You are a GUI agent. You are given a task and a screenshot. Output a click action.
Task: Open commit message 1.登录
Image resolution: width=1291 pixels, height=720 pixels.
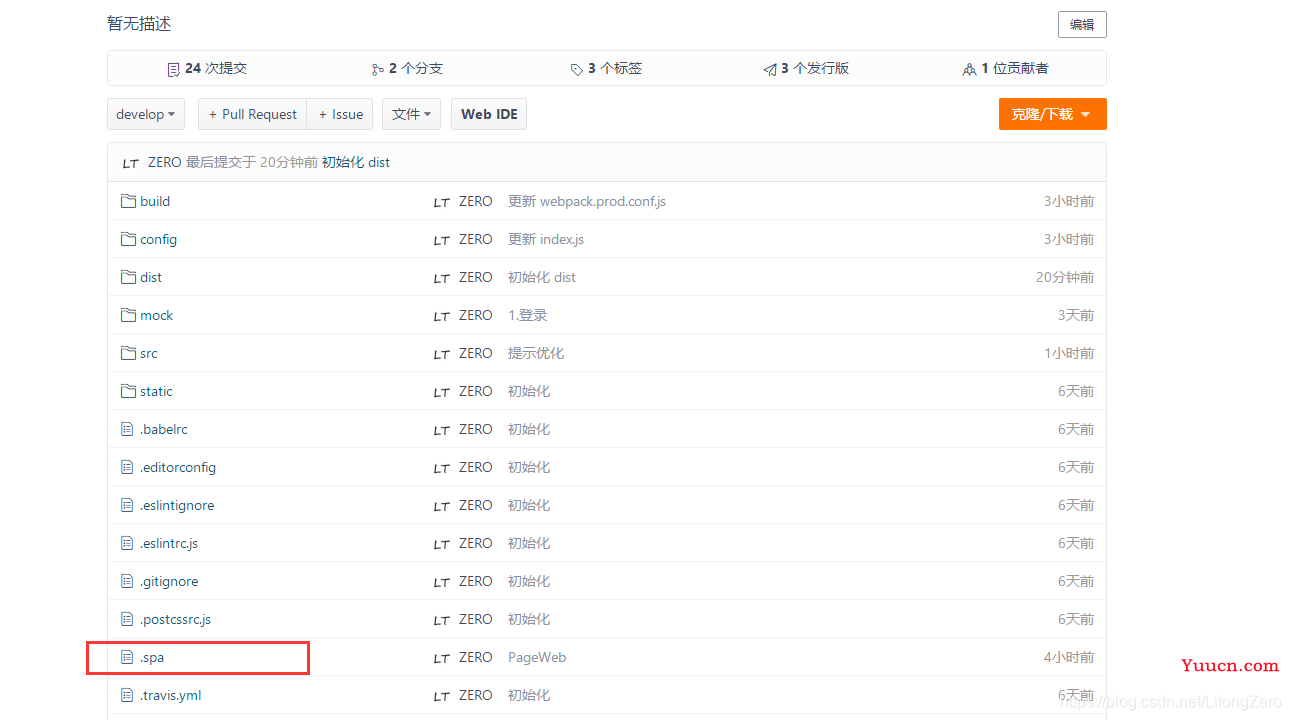click(x=528, y=315)
